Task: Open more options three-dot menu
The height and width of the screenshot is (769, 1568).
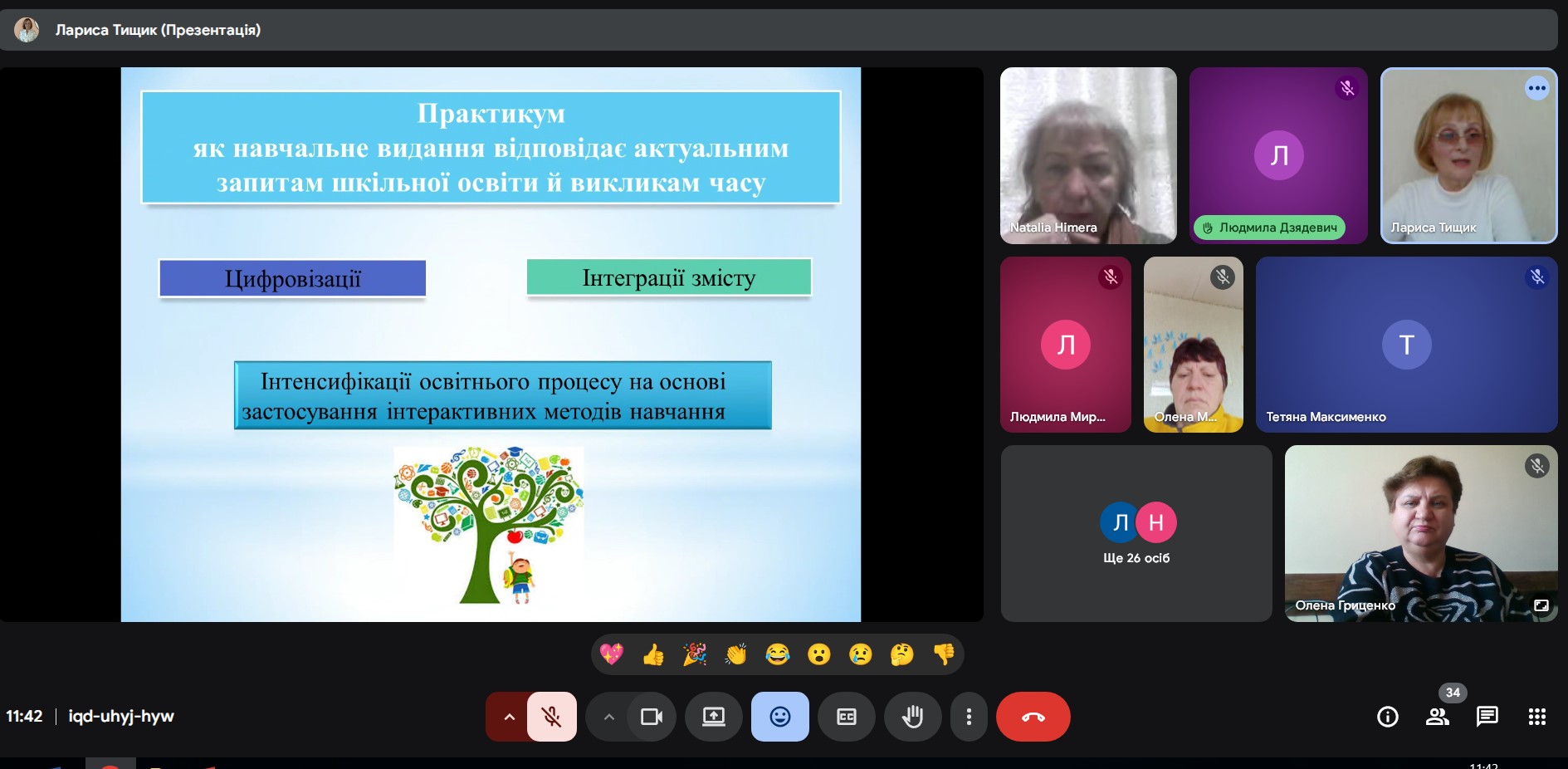Action: pos(968,717)
